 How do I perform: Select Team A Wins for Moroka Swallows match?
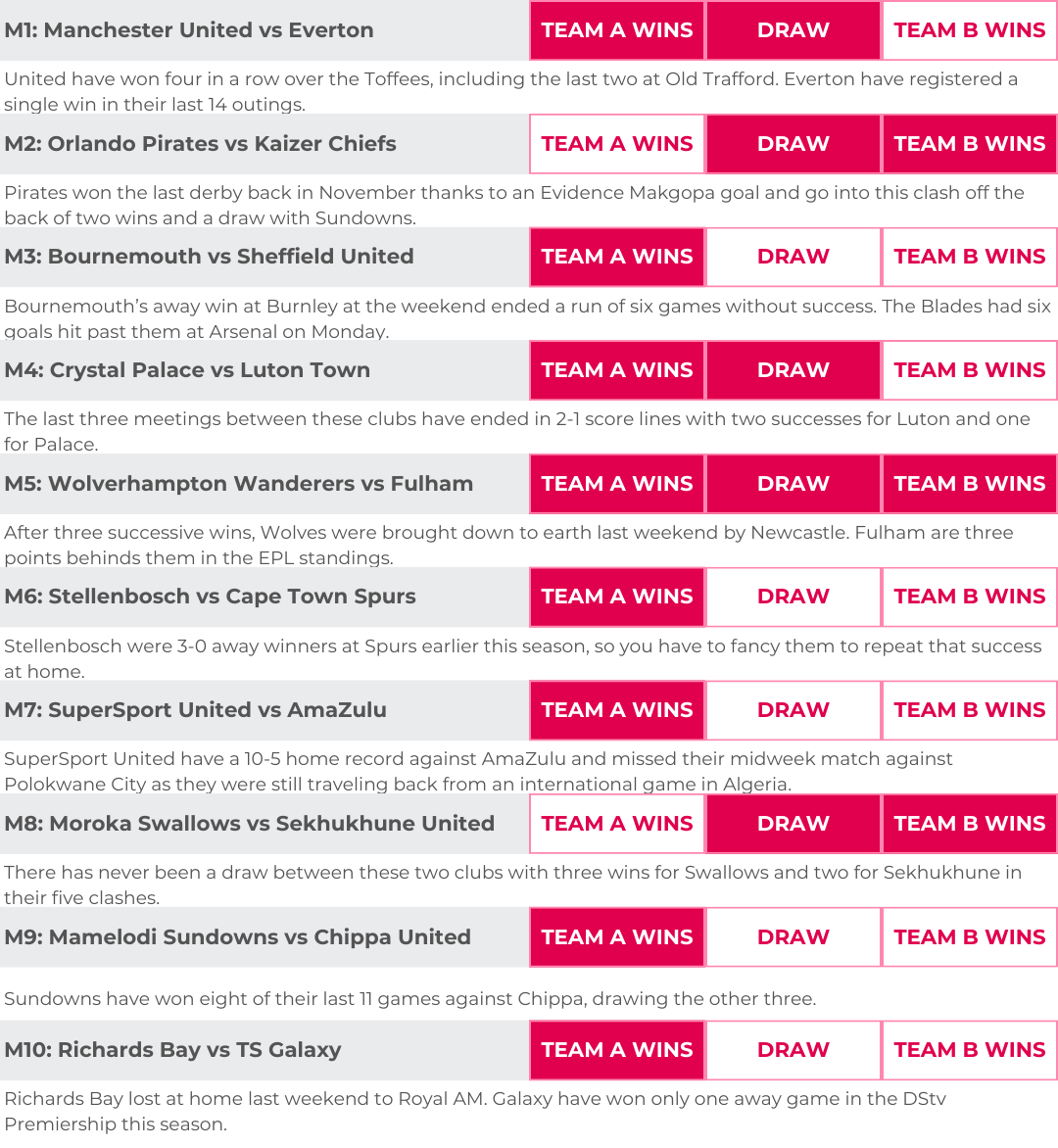[617, 824]
